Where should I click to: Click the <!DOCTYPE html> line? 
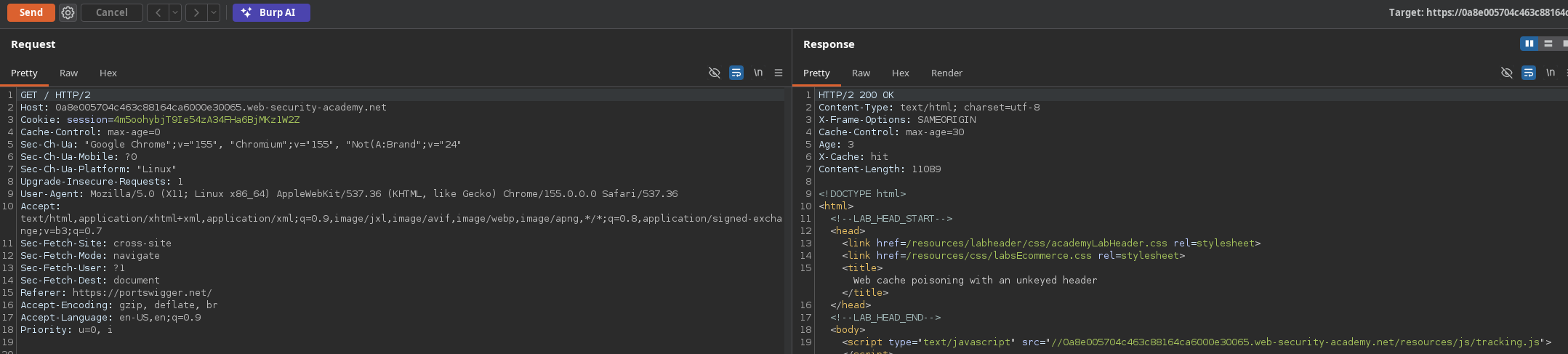862,194
